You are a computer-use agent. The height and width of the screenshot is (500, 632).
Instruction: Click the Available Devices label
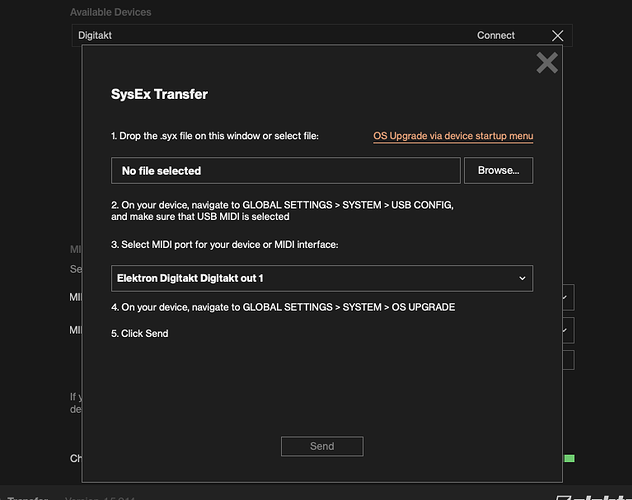click(110, 12)
